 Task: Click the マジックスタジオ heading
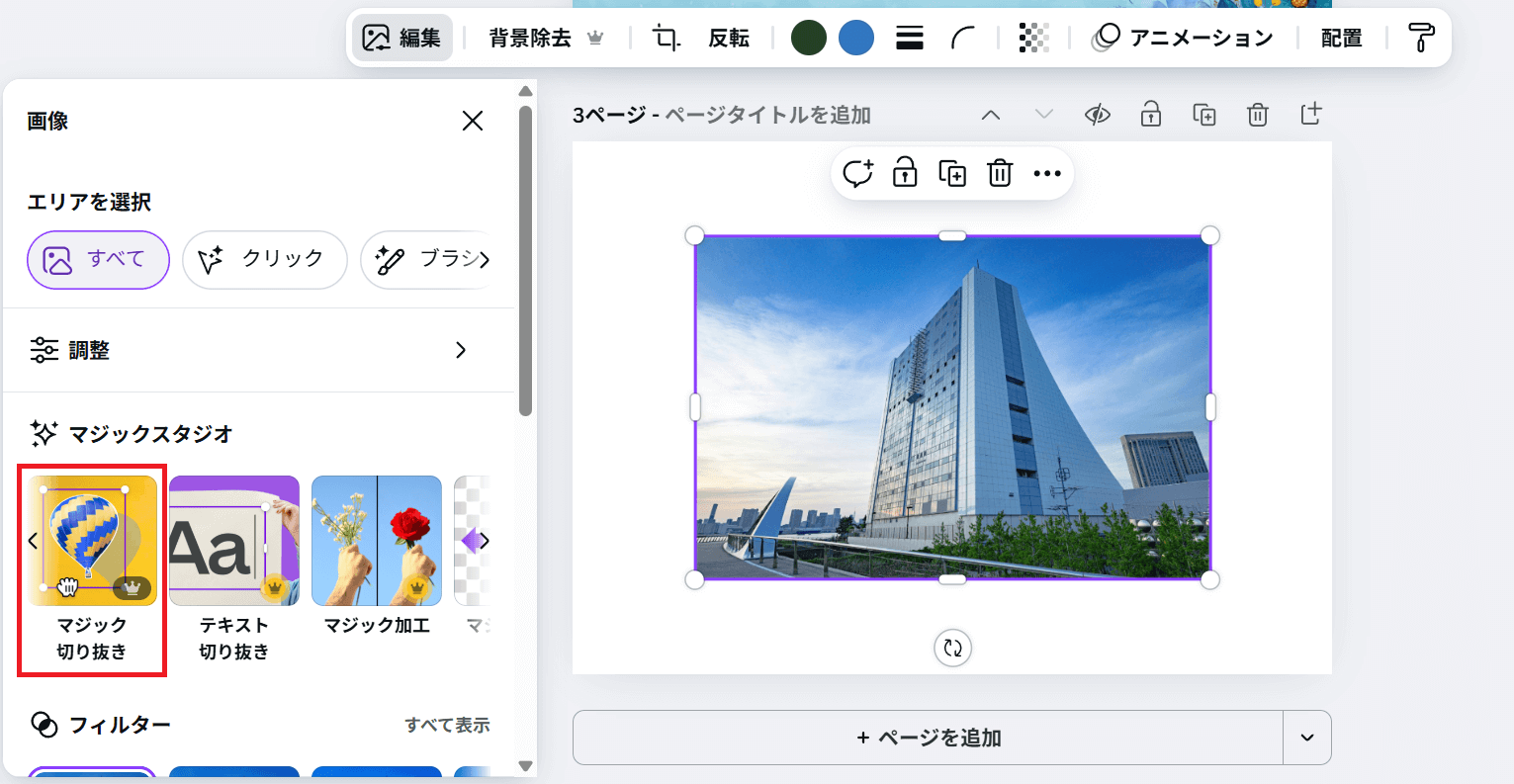click(x=150, y=433)
